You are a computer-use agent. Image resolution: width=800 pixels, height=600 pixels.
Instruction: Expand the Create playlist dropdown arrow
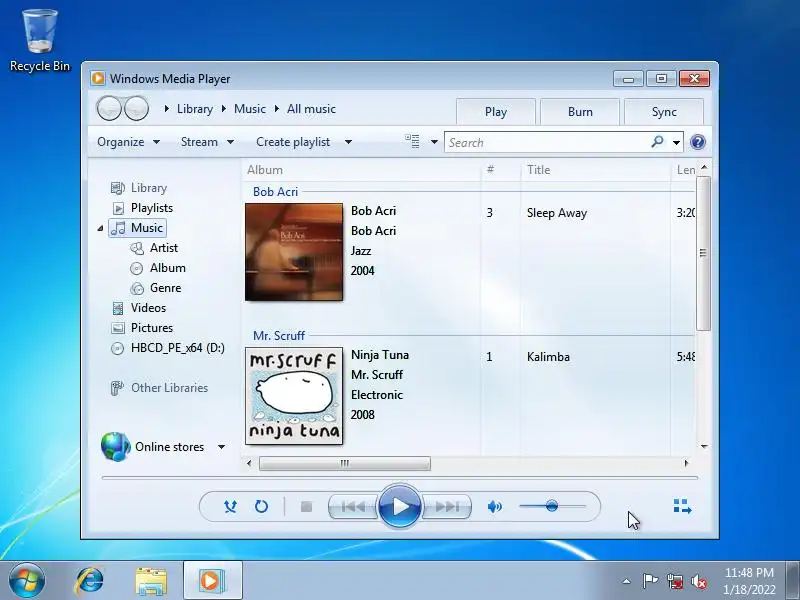pyautogui.click(x=348, y=142)
